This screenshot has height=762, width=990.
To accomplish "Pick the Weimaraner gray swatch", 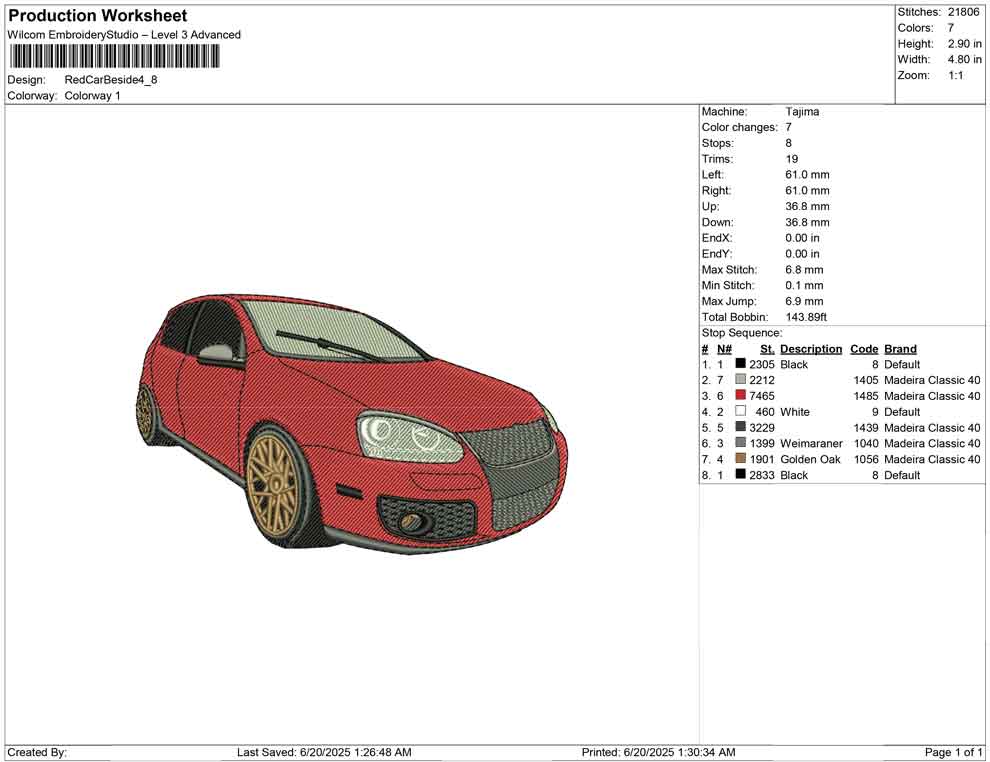I will [740, 443].
